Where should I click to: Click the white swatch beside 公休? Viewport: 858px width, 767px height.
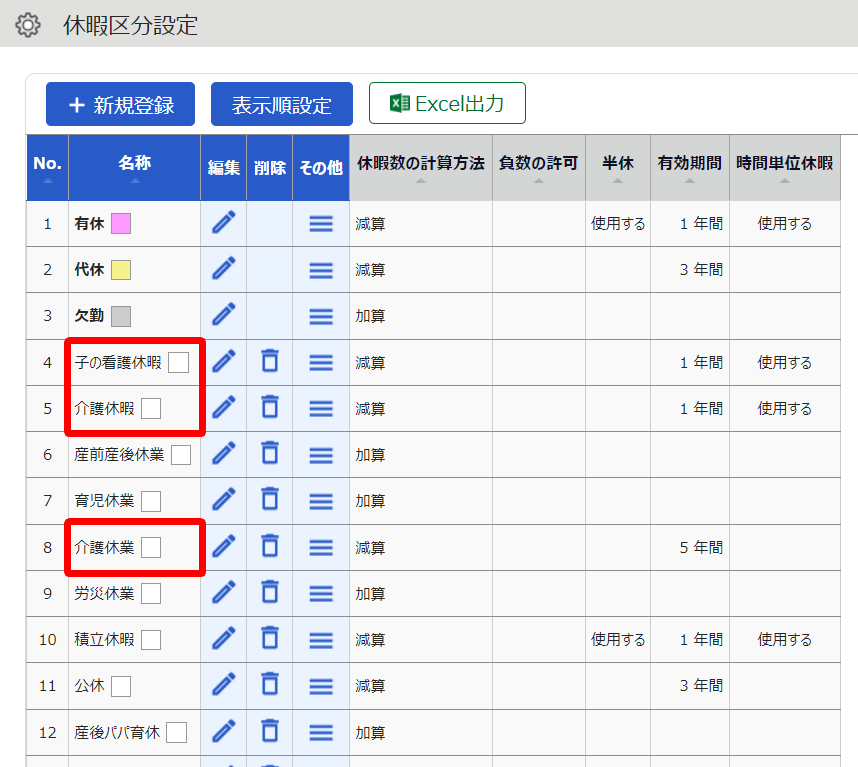click(121, 686)
